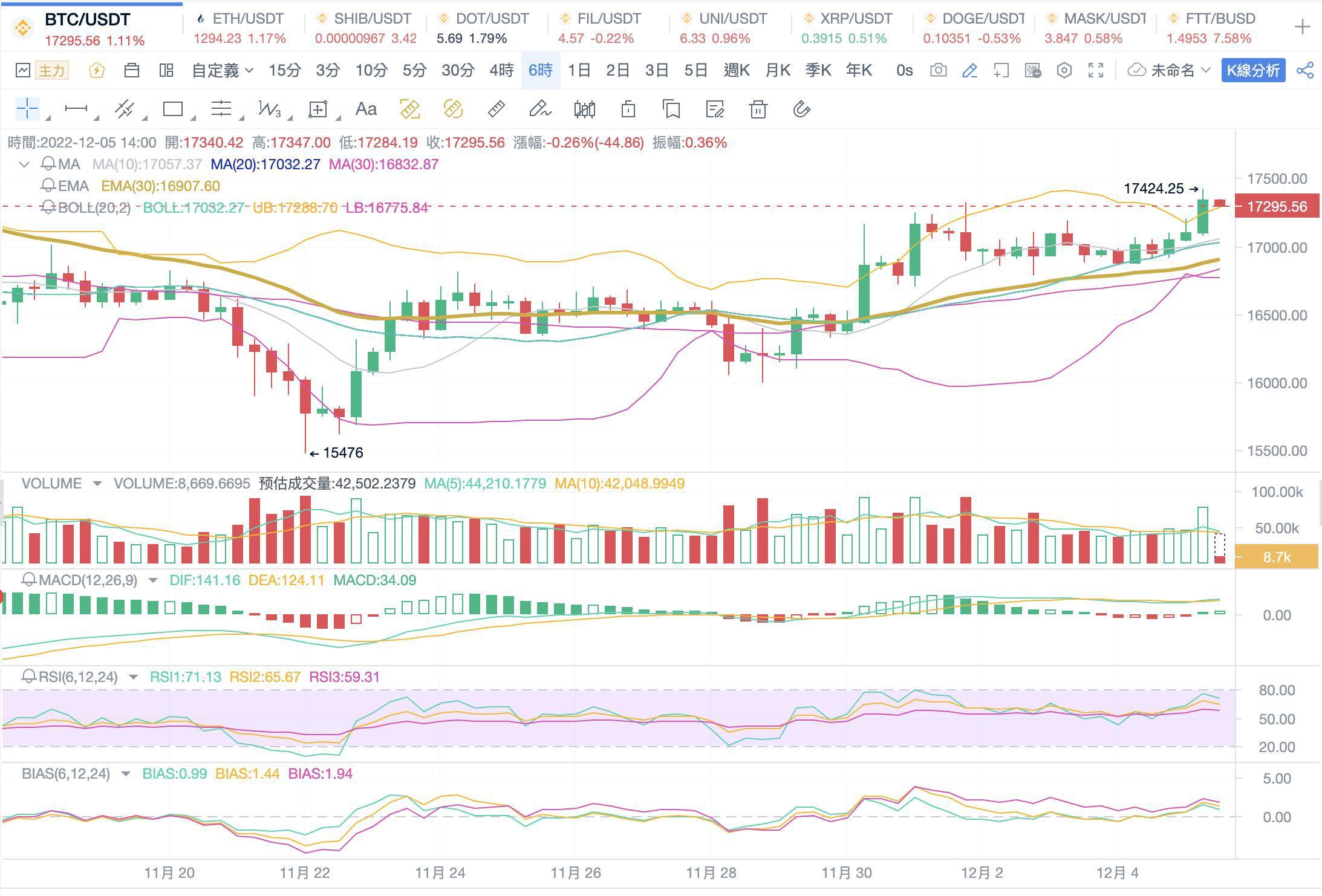The image size is (1322, 896).
Task: Select the Aa text annotation tool
Action: point(366,109)
